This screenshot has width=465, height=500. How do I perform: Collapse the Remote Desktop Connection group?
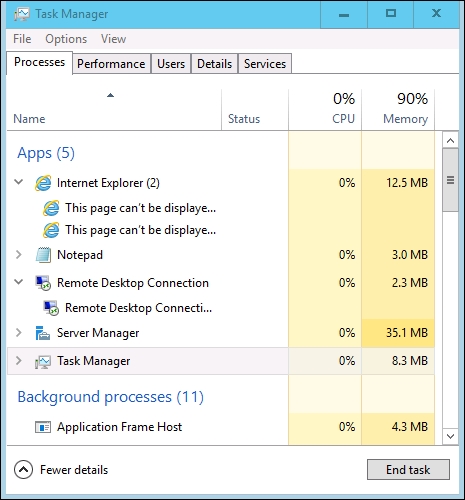pyautogui.click(x=19, y=282)
